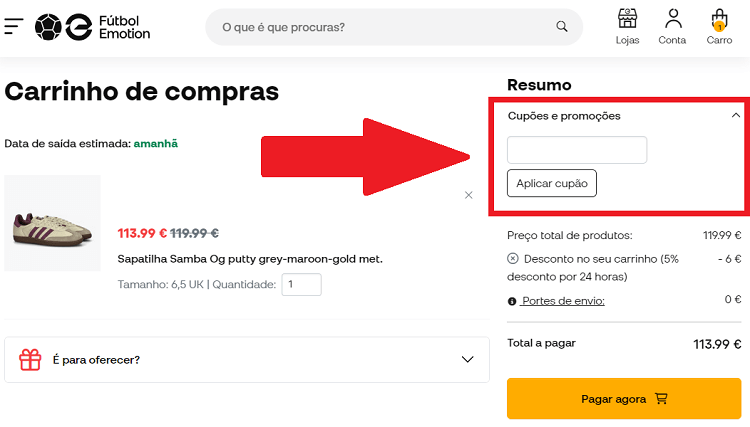Open the hamburger menu icon

click(x=14, y=26)
